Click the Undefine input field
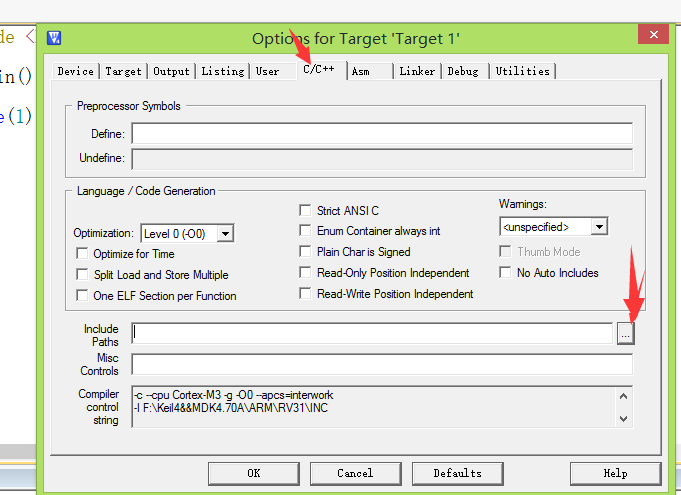Image resolution: width=681 pixels, height=495 pixels. pos(382,159)
